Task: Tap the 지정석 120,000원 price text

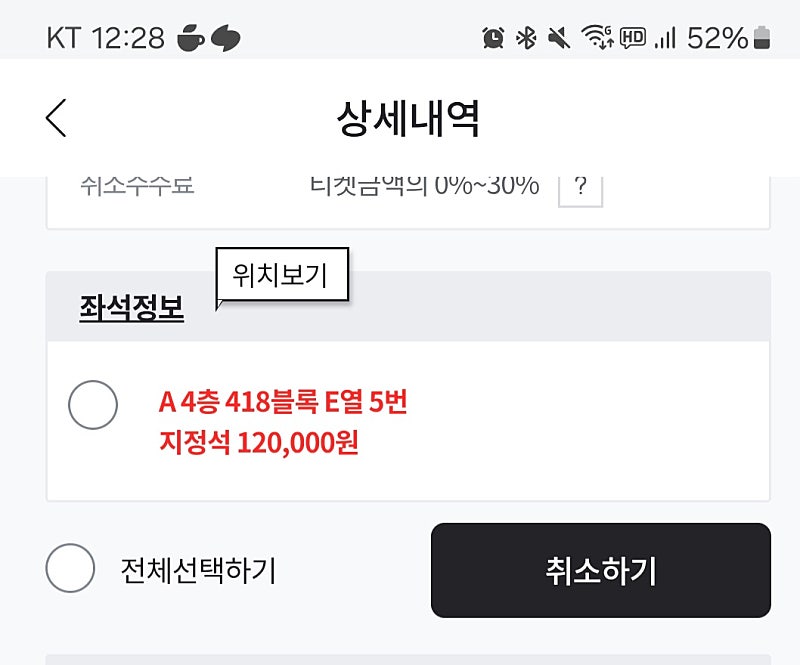Action: point(259,442)
